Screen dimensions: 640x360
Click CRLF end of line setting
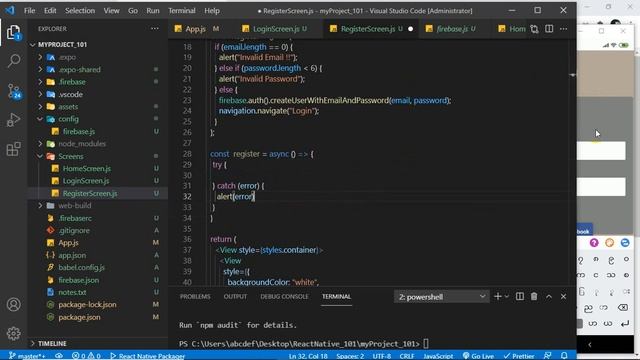[x=407, y=356]
